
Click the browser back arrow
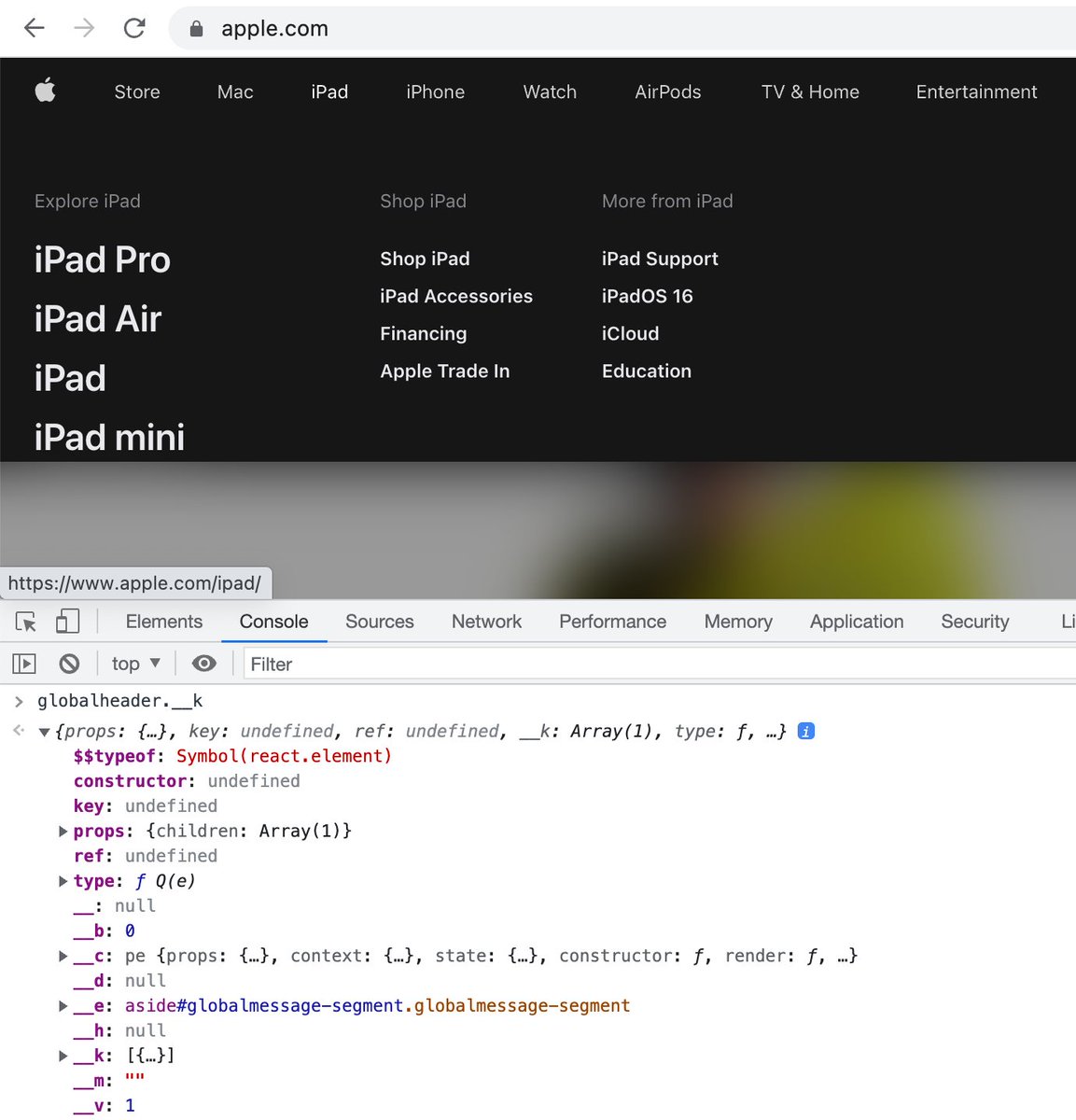[x=35, y=28]
